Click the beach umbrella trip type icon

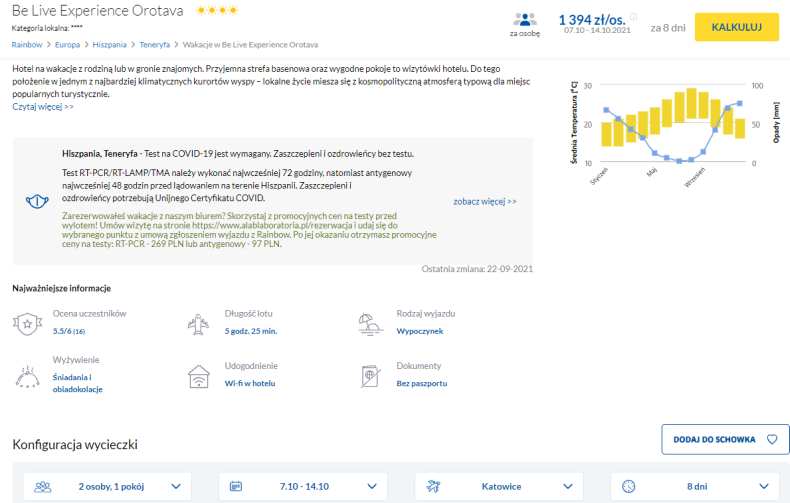(370, 324)
